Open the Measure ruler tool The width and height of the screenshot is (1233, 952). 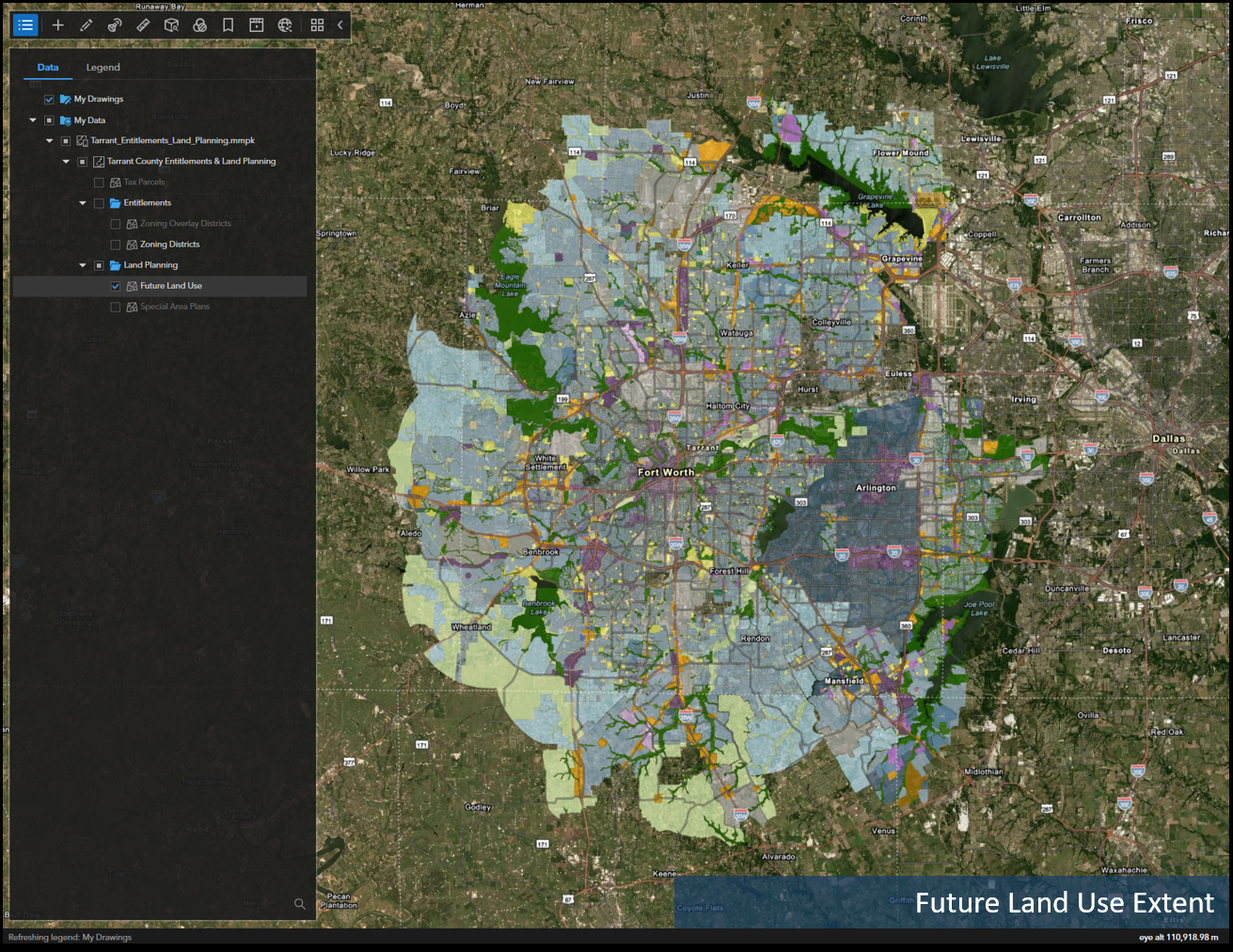point(143,25)
